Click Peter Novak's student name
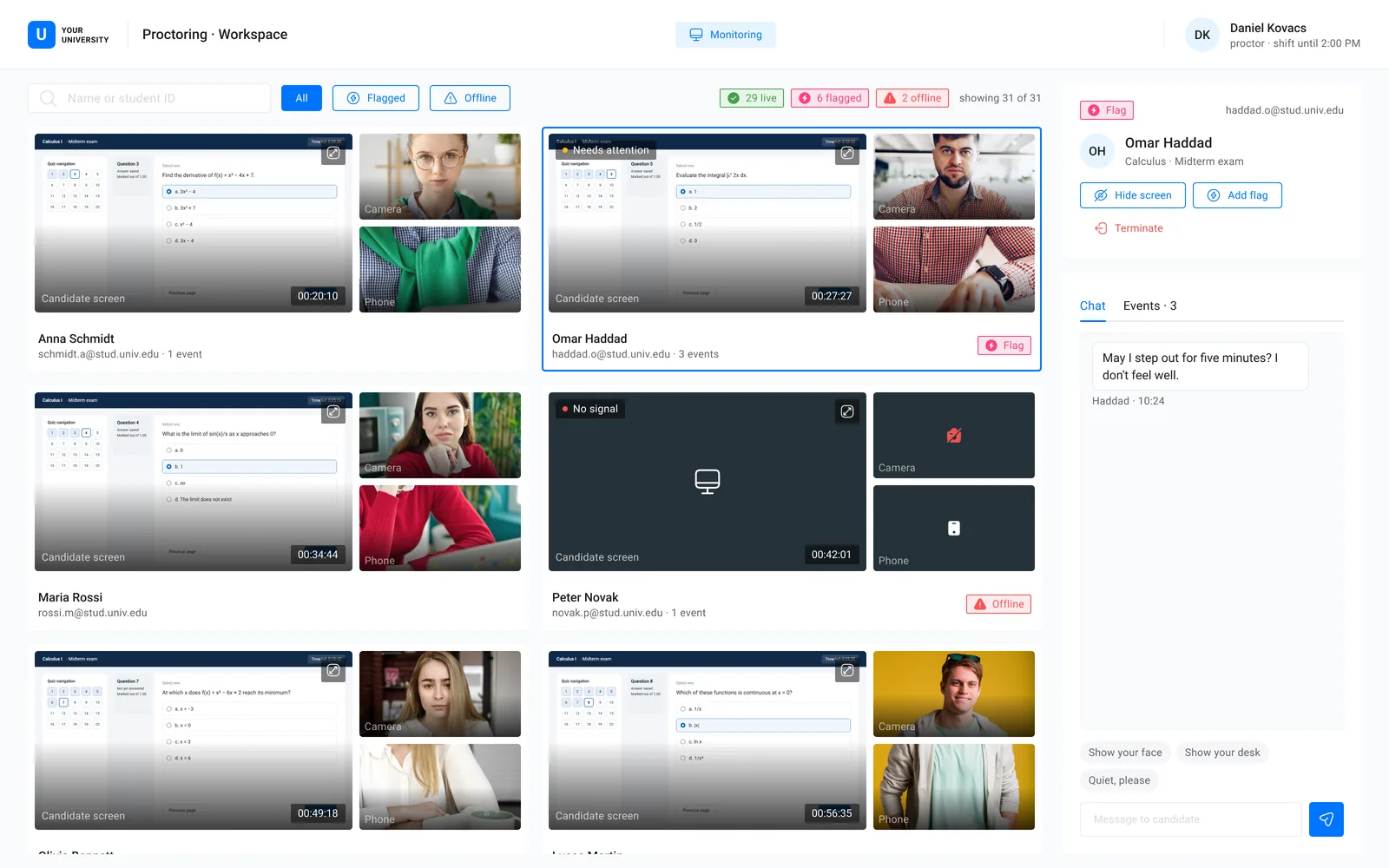This screenshot has height=868, width=1389. coord(585,597)
